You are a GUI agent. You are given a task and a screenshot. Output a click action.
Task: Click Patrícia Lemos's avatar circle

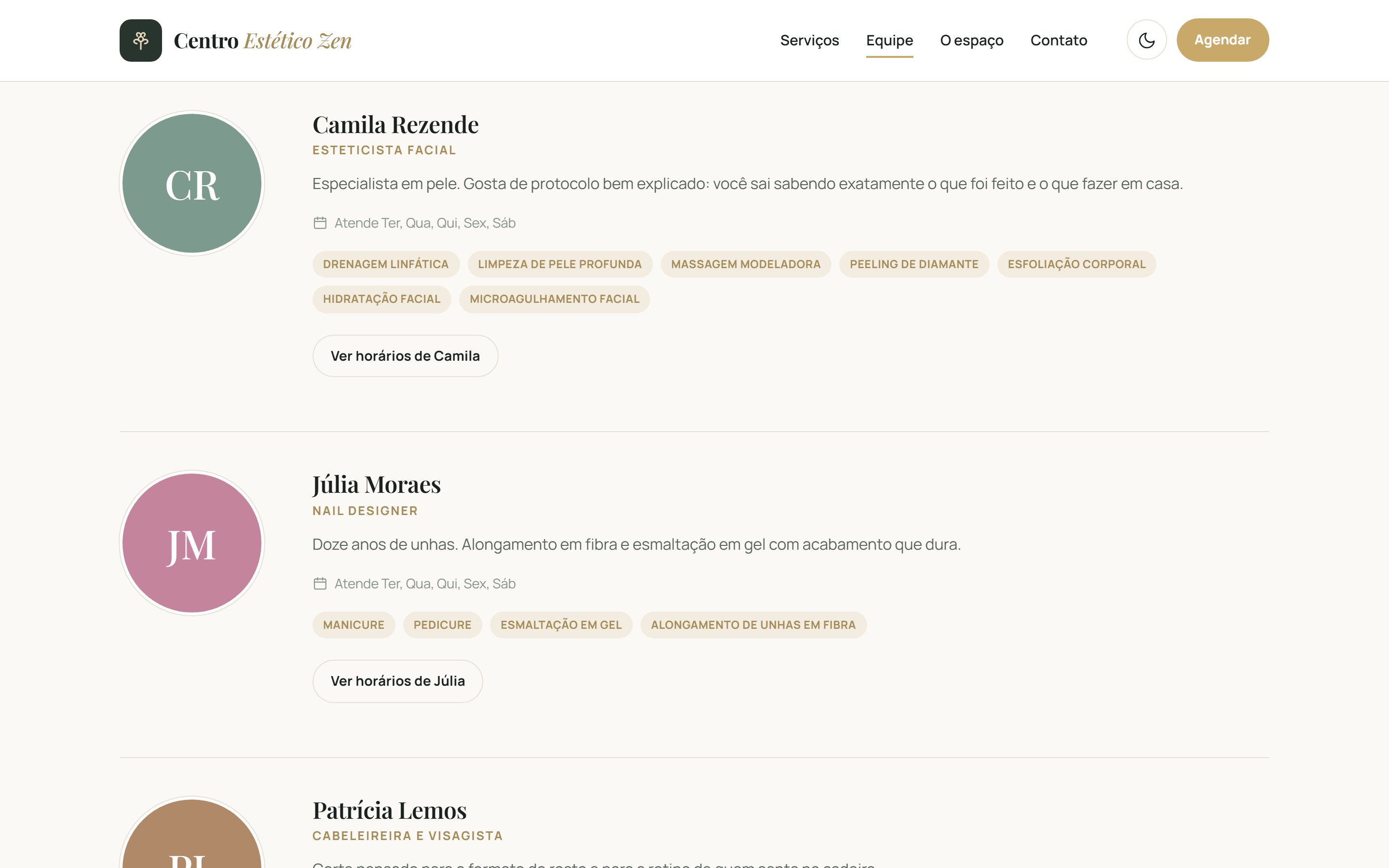click(x=191, y=832)
